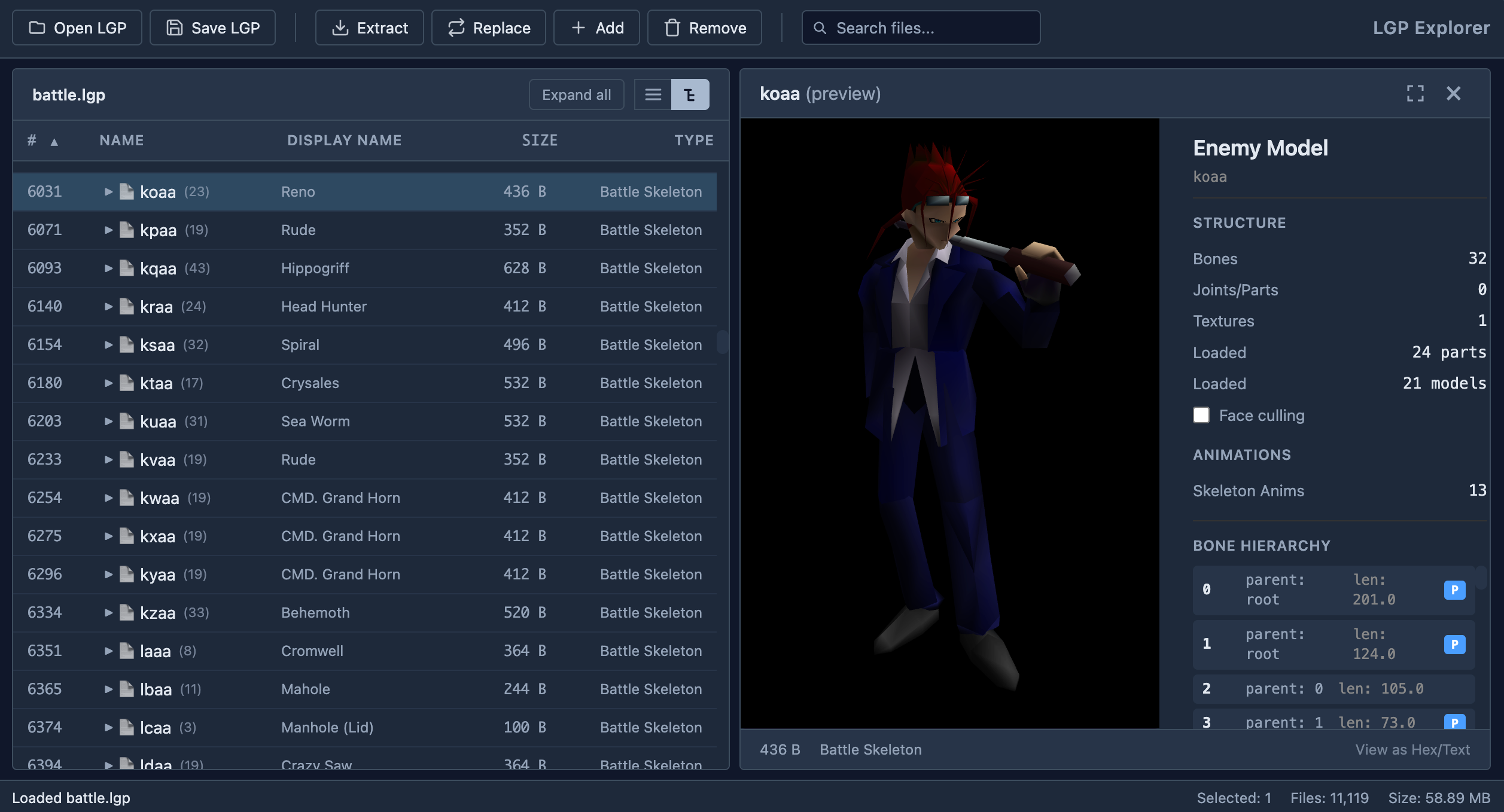Select the kxaa CMD. Grand Horn row
1504x812 pixels.
(x=364, y=536)
